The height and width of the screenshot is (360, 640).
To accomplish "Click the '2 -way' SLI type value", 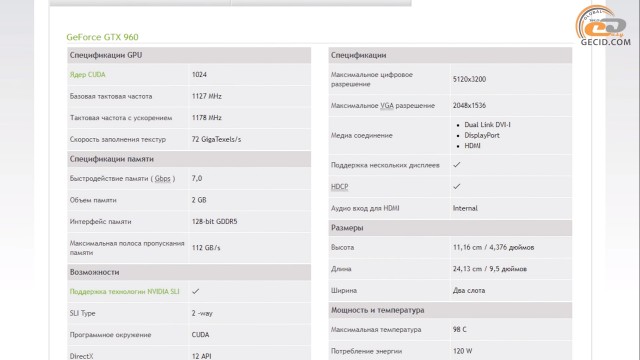I will pos(202,313).
